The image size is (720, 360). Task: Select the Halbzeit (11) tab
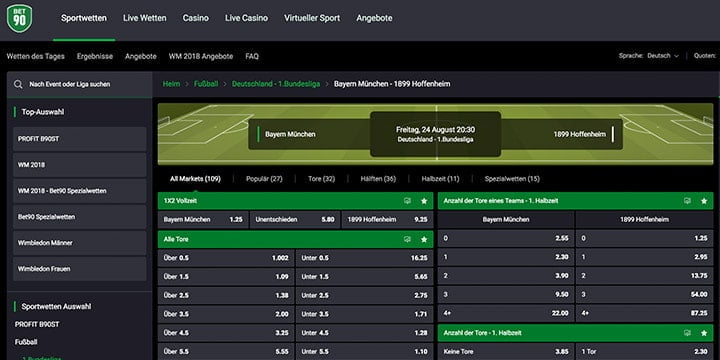pos(440,179)
